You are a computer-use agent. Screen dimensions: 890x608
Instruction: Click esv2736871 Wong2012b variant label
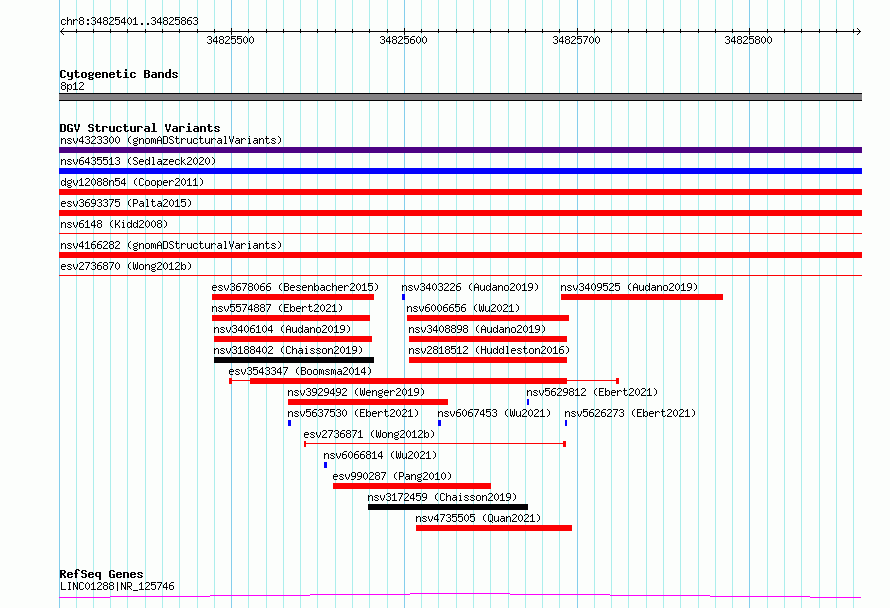(x=369, y=434)
